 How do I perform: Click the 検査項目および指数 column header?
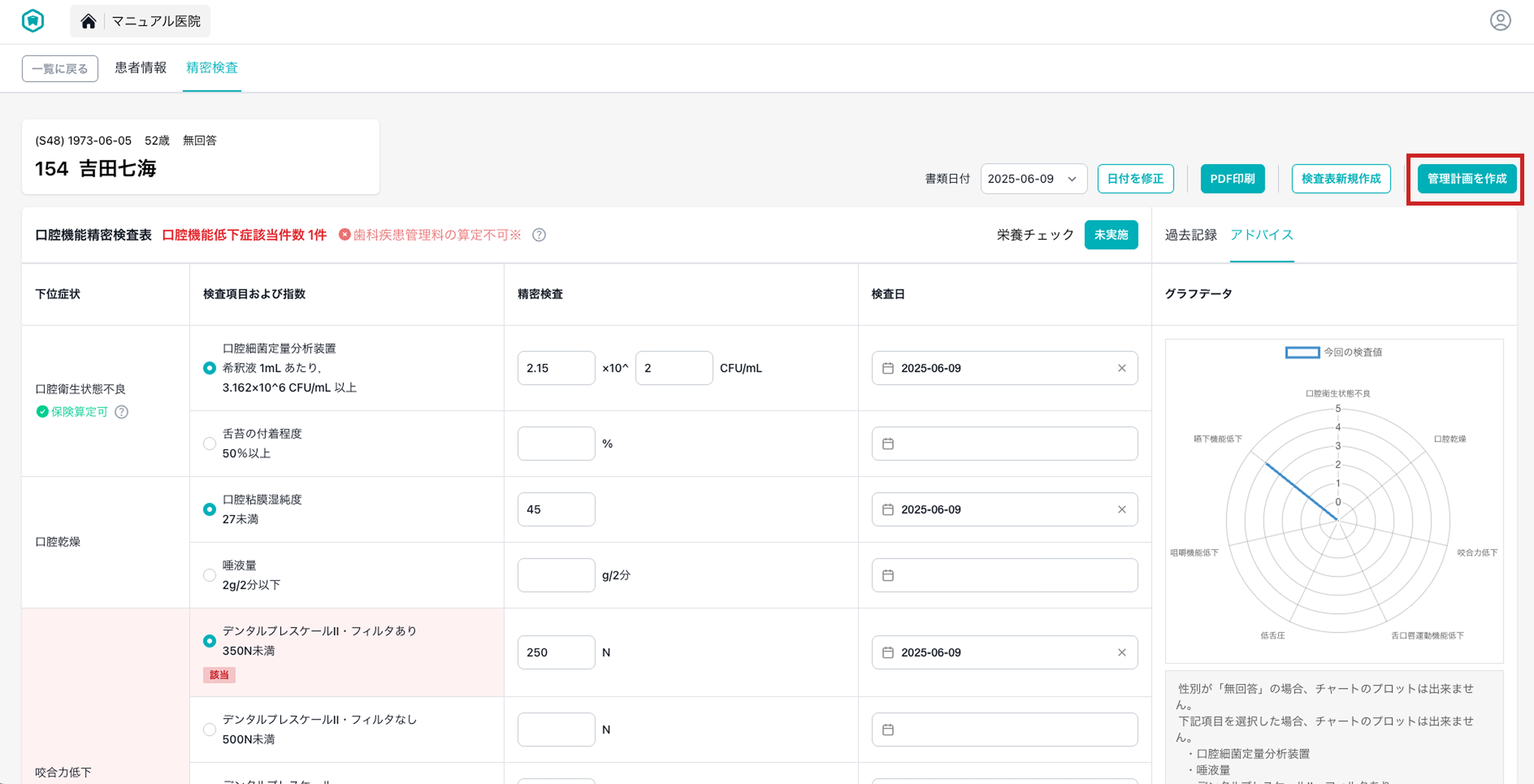tap(254, 294)
